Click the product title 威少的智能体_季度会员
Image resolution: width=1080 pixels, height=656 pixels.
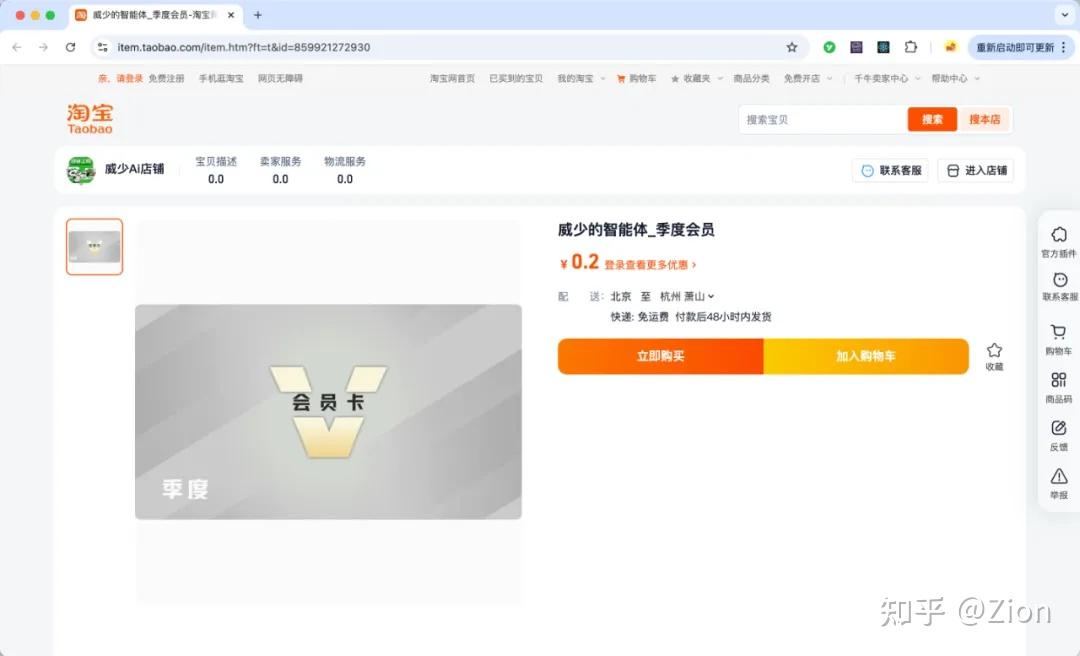pos(636,229)
